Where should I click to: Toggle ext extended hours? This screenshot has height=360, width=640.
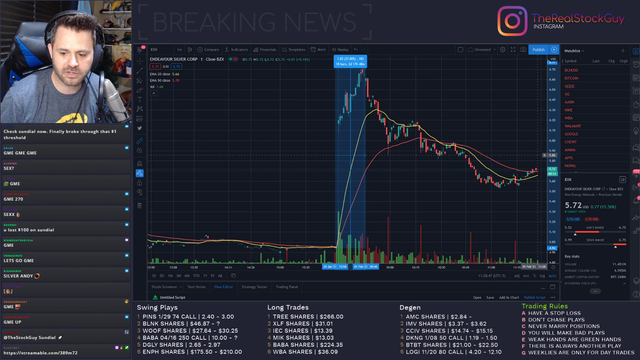tap(526, 276)
